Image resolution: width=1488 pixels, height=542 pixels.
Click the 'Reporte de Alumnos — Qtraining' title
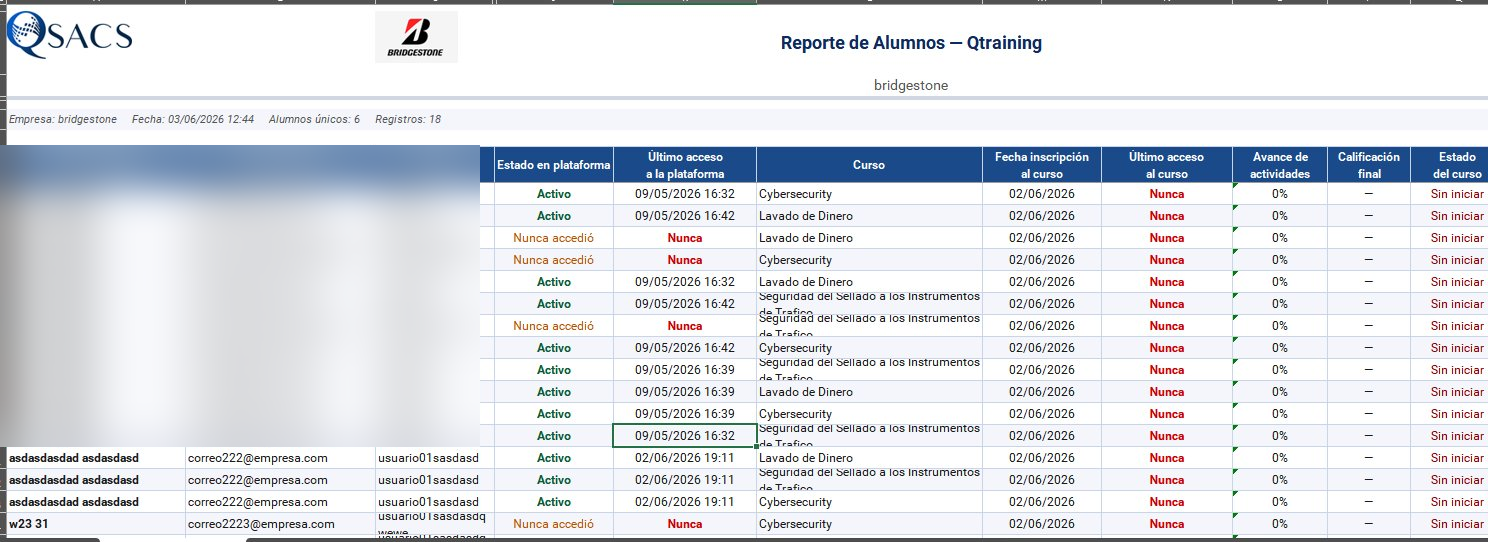point(910,43)
